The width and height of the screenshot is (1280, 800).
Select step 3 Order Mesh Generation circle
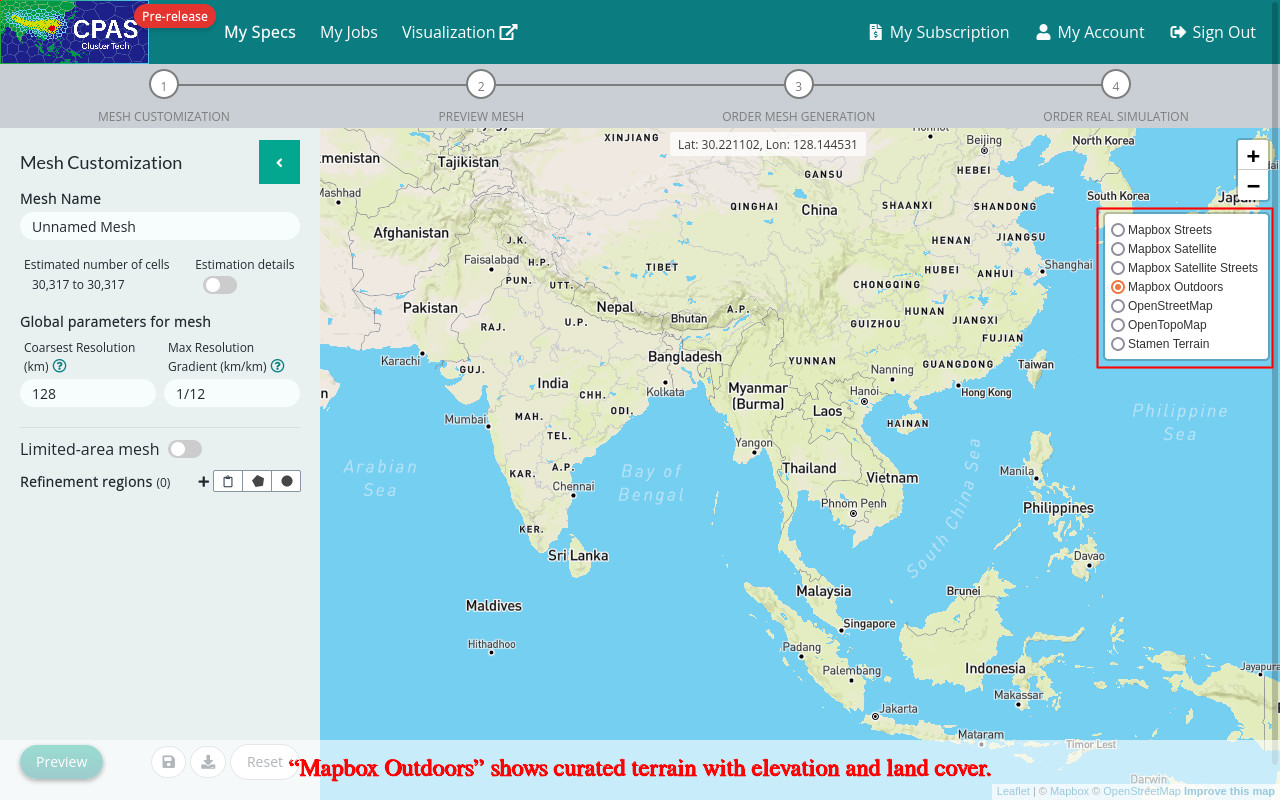[798, 85]
